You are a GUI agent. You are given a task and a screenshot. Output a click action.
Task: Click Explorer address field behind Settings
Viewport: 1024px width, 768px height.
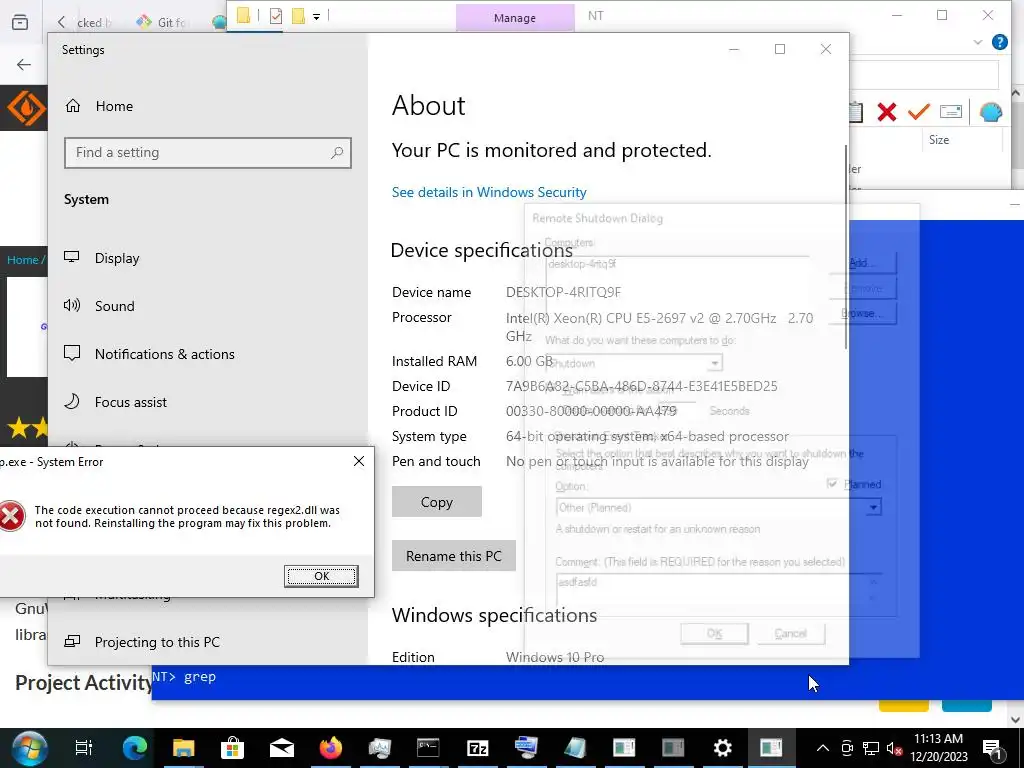click(x=923, y=74)
